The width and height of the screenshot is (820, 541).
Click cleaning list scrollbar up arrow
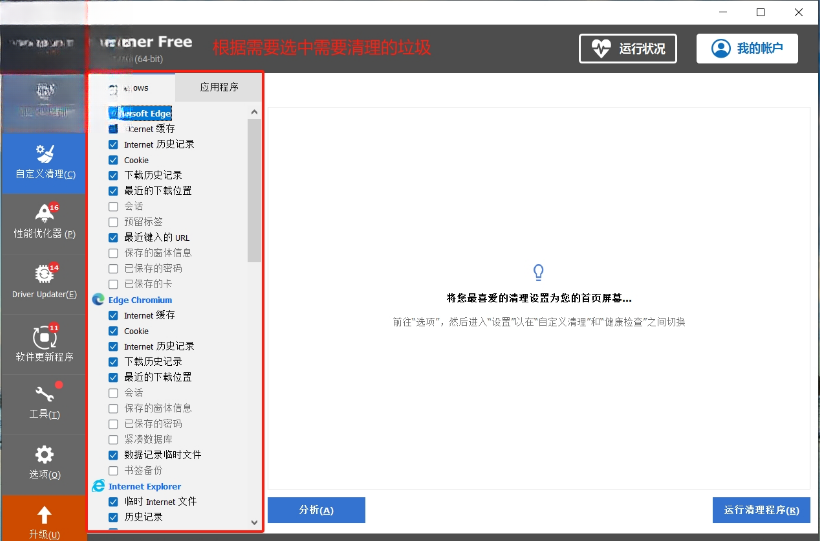[254, 111]
